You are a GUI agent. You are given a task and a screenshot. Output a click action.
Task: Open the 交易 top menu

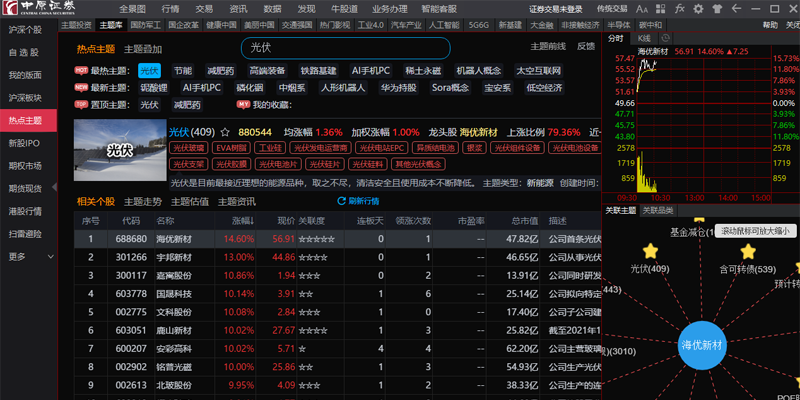click(x=204, y=9)
